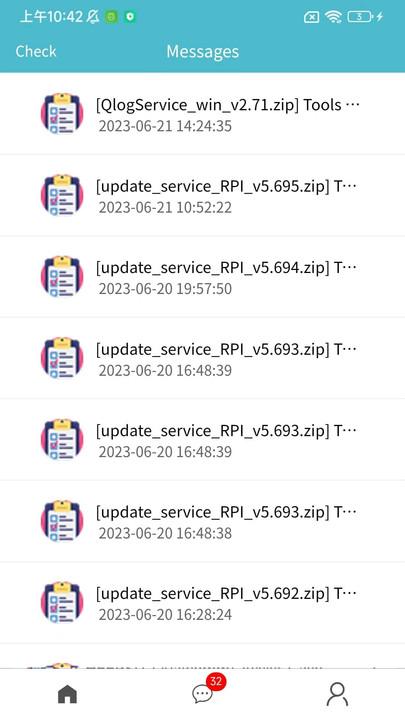Open the profile person icon

pos(337,694)
